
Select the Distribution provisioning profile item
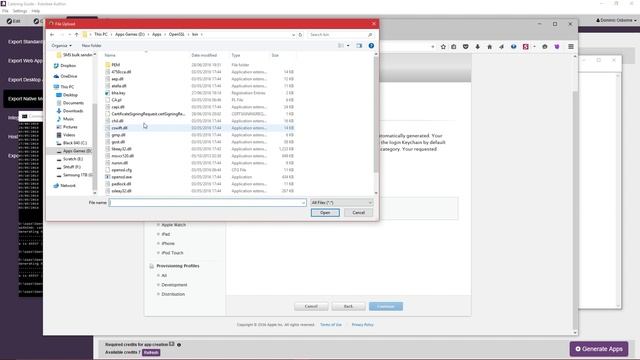click(173, 294)
